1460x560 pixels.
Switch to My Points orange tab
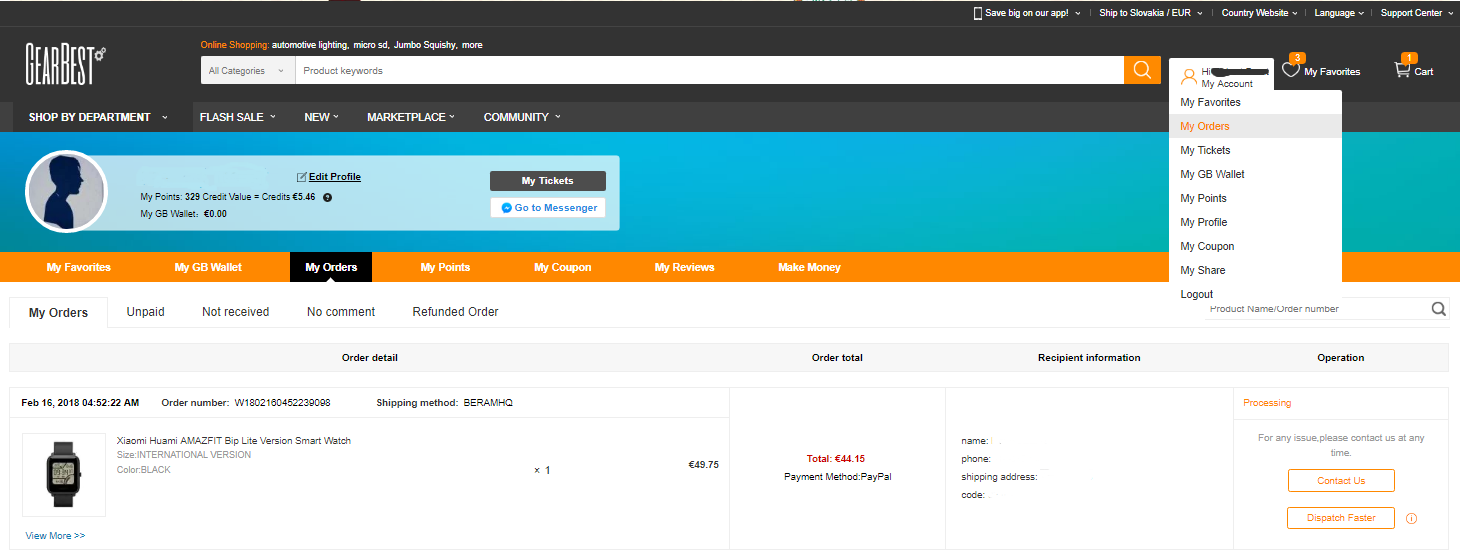coord(445,267)
